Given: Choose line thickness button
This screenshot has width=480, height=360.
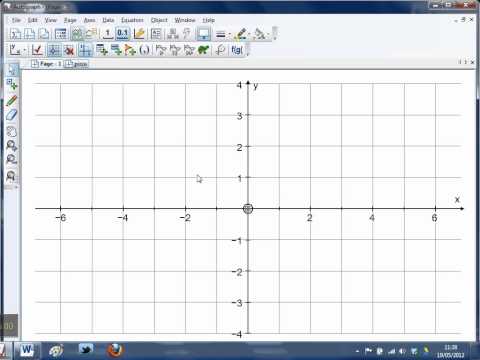Looking at the screenshot, I should pos(220,34).
